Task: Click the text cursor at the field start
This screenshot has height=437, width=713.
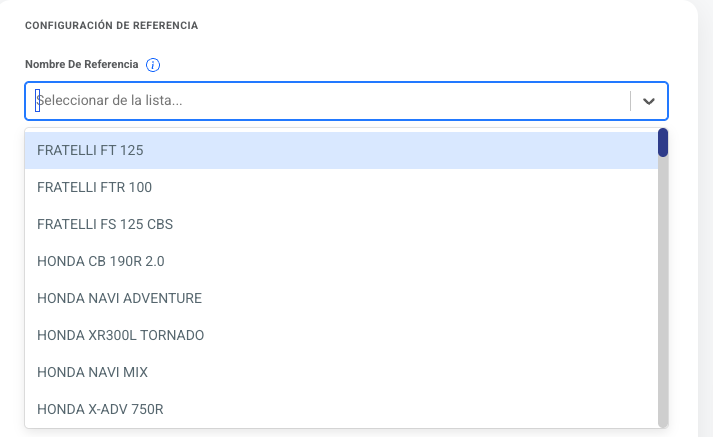Action: (x=38, y=101)
